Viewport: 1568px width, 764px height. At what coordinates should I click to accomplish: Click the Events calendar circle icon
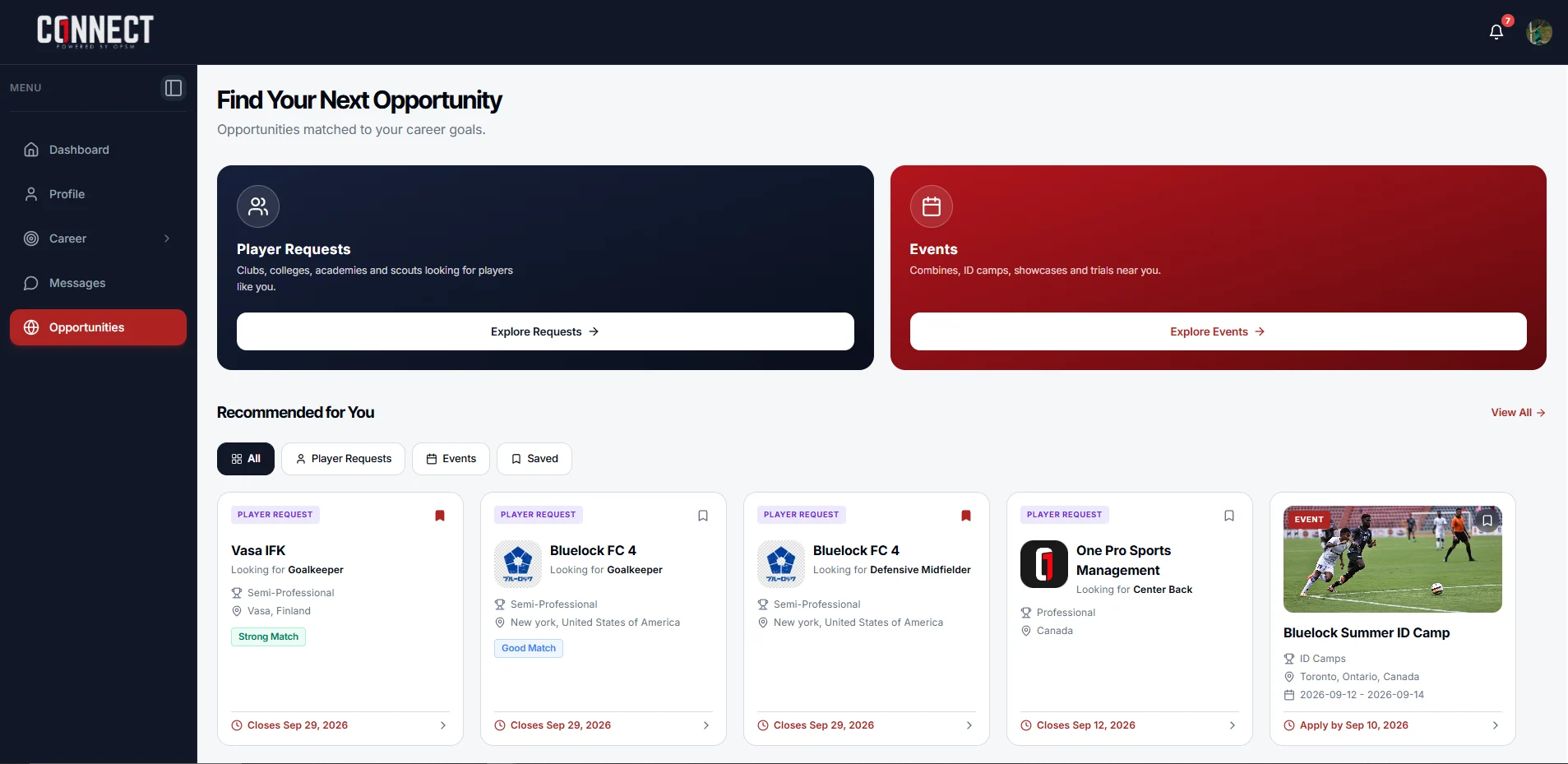(x=932, y=206)
